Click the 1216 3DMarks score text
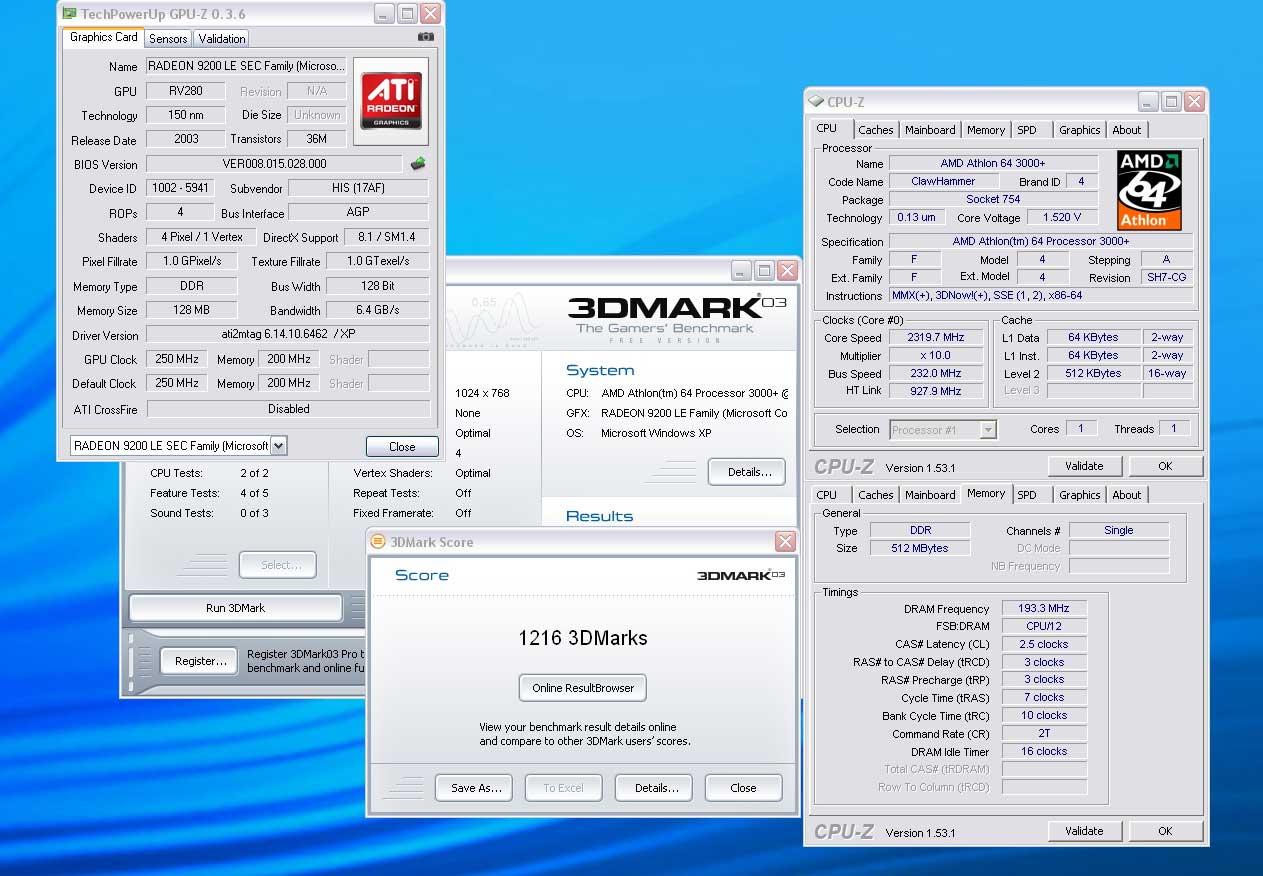 pos(583,638)
